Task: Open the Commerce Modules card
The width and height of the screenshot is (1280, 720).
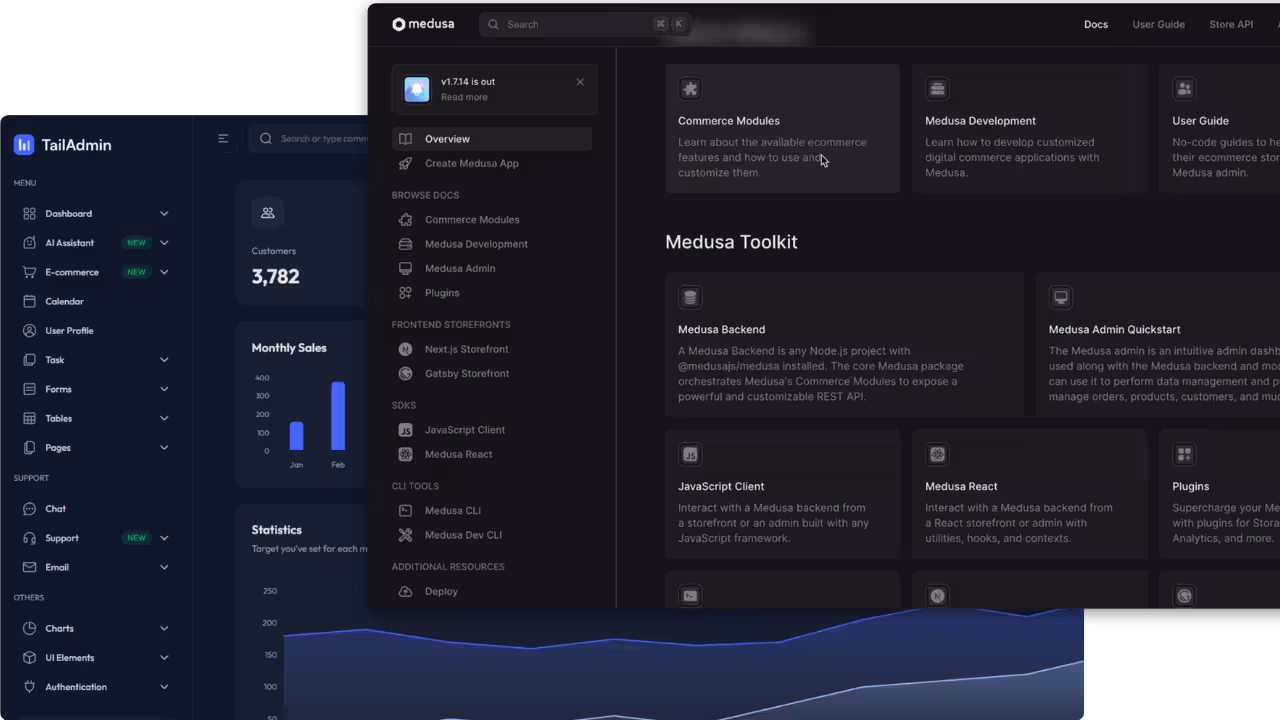Action: 782,128
